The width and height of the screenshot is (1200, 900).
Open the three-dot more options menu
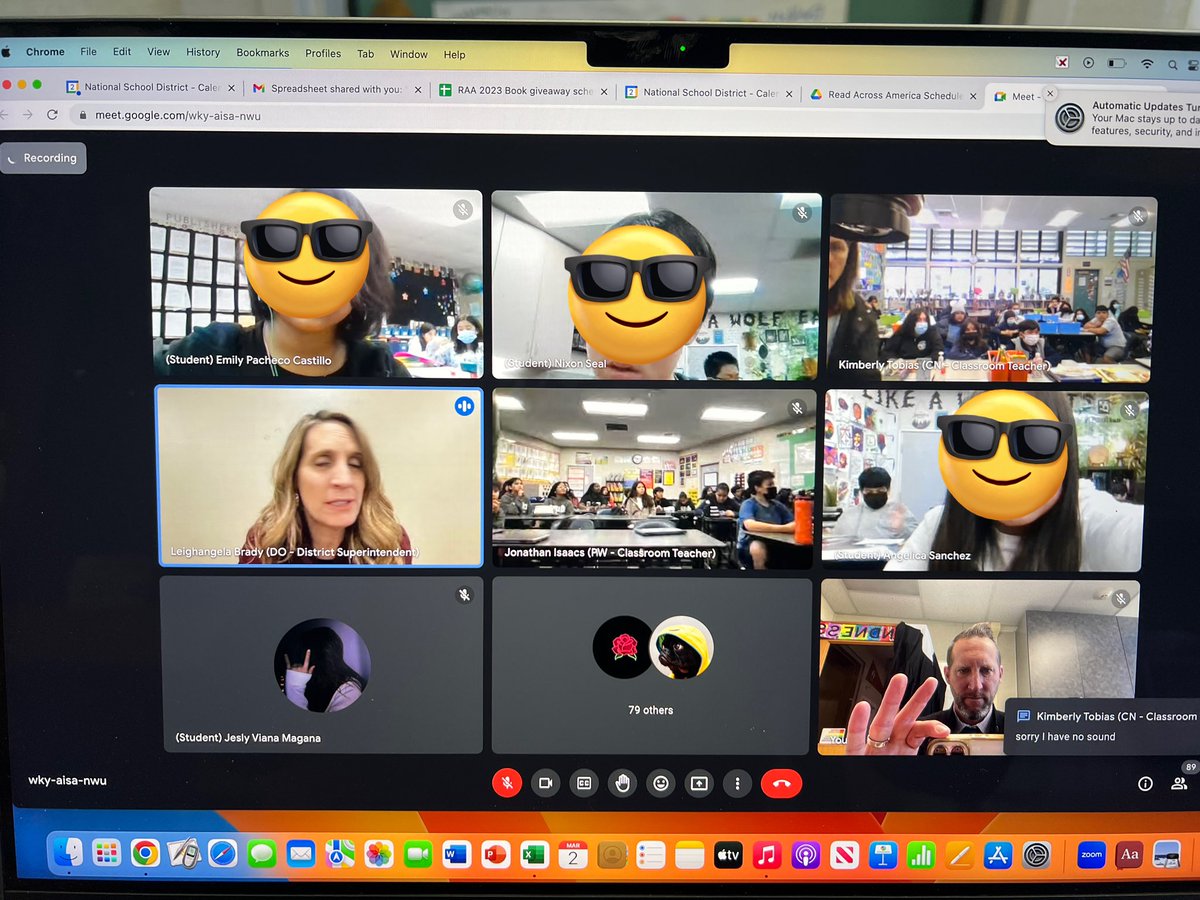737,783
